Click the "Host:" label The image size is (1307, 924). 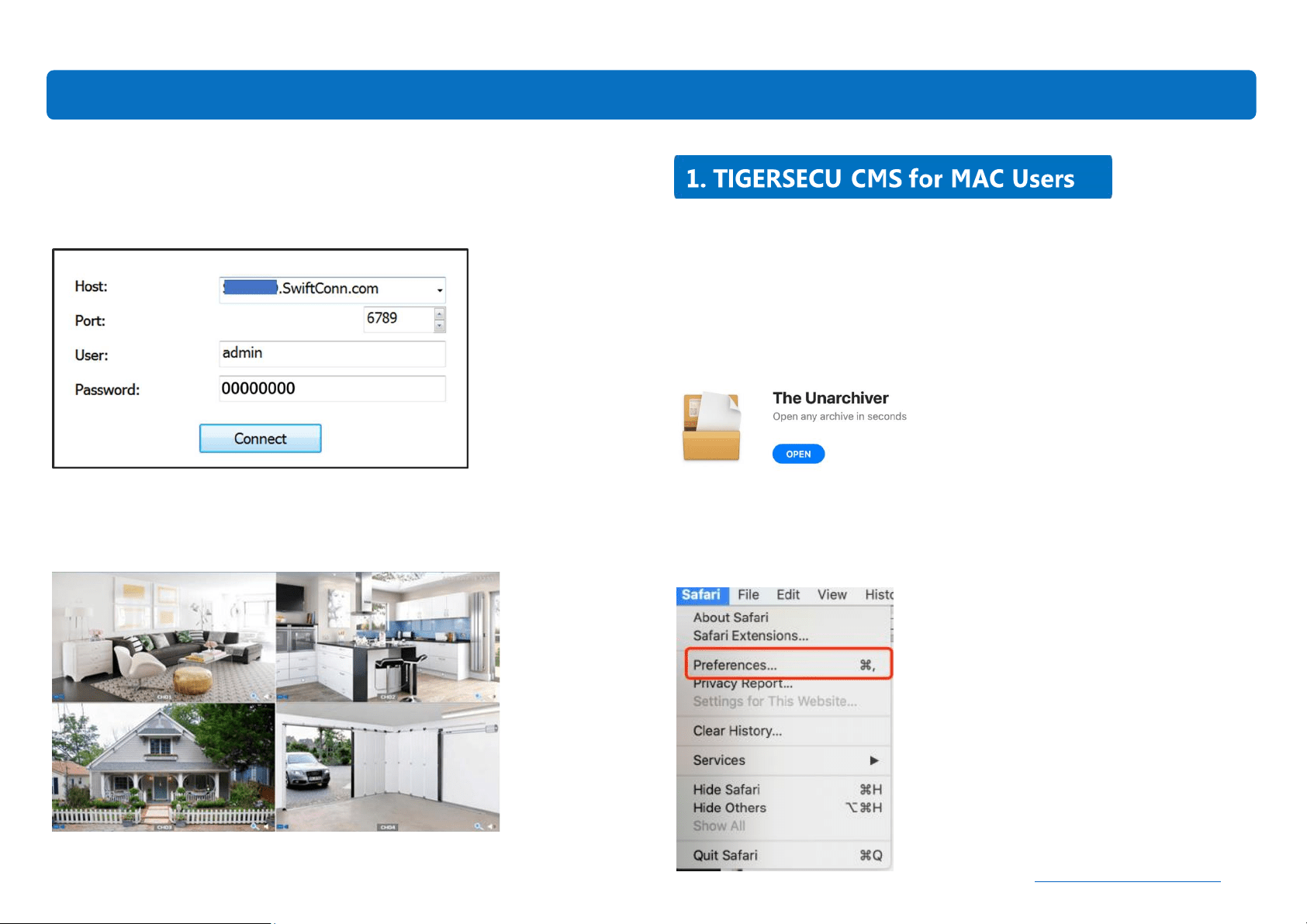pyautogui.click(x=92, y=286)
